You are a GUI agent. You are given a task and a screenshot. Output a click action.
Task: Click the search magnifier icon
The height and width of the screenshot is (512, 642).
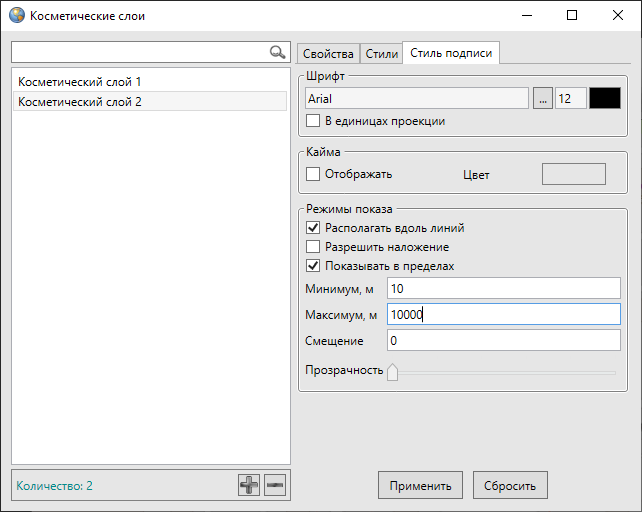click(277, 52)
